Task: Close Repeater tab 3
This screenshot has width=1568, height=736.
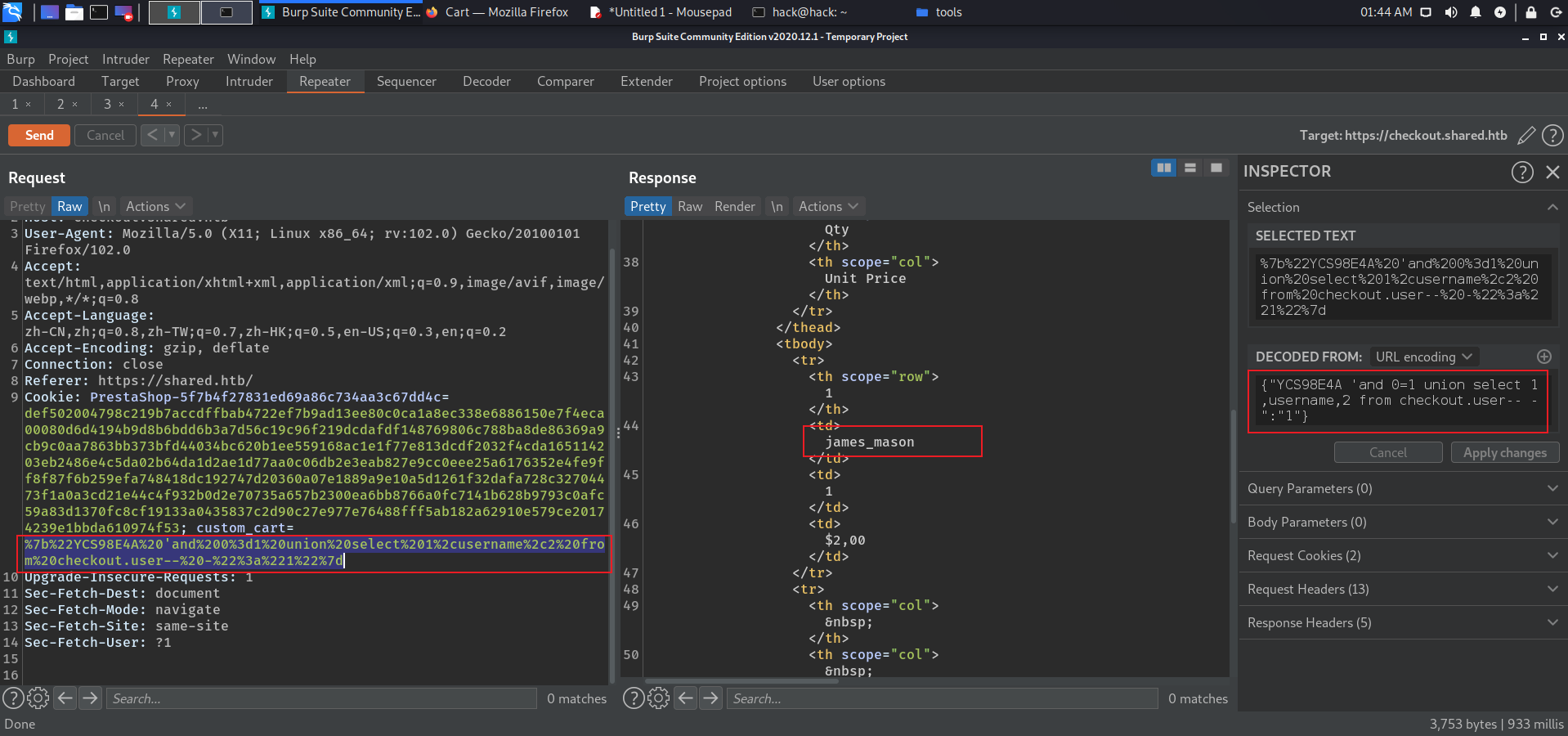Action: [121, 105]
